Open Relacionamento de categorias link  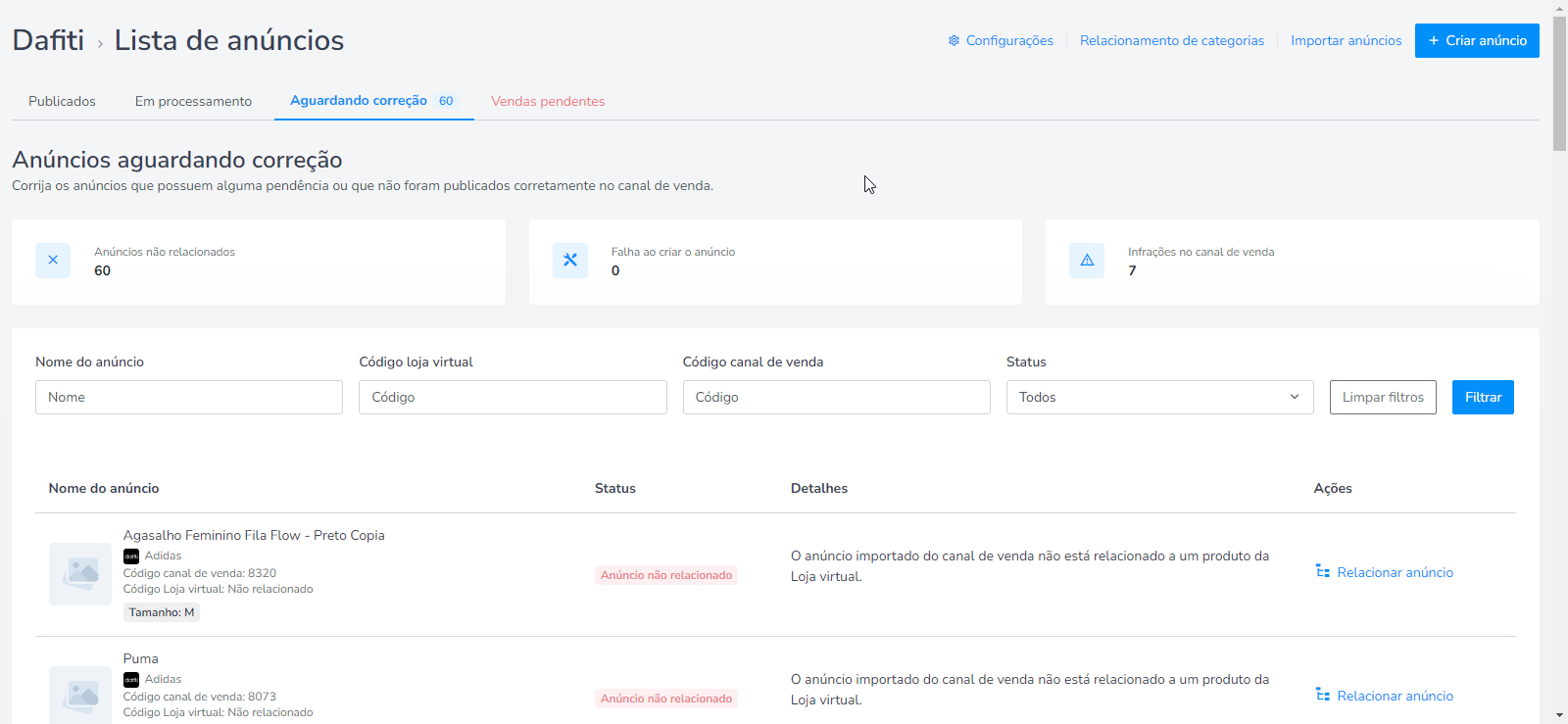point(1172,40)
